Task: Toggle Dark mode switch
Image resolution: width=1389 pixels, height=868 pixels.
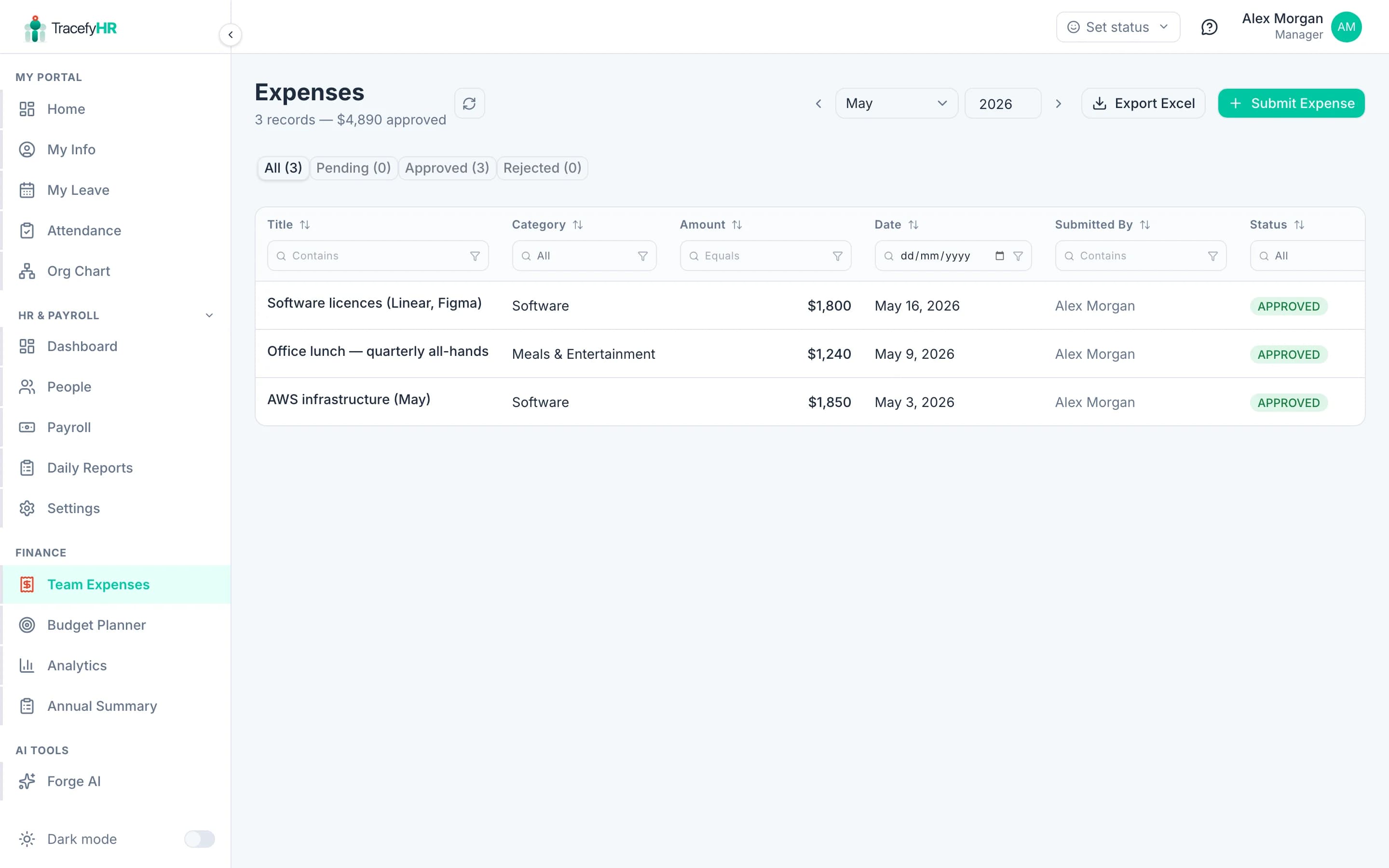Action: click(x=199, y=839)
